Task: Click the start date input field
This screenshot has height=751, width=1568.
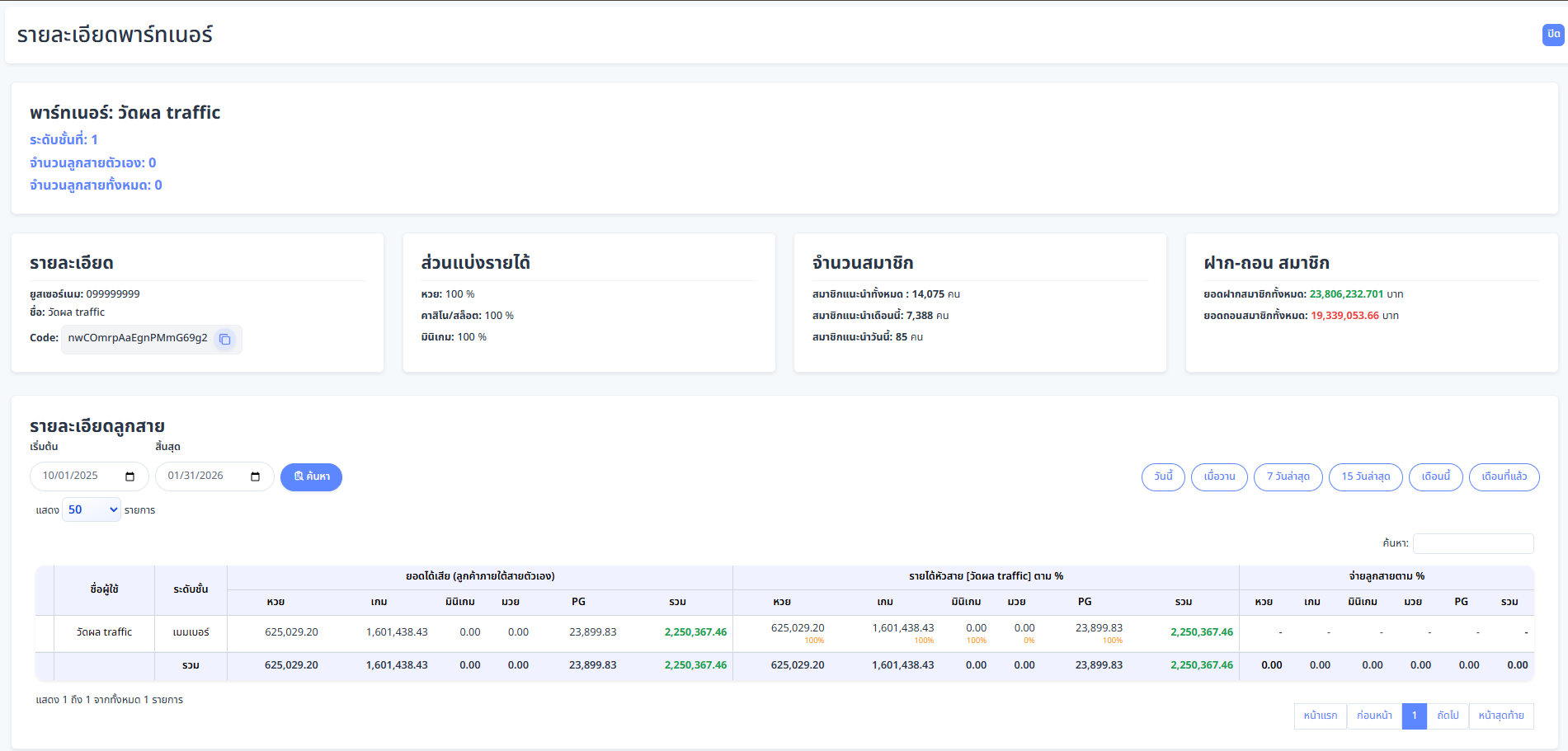Action: pyautogui.click(x=78, y=476)
